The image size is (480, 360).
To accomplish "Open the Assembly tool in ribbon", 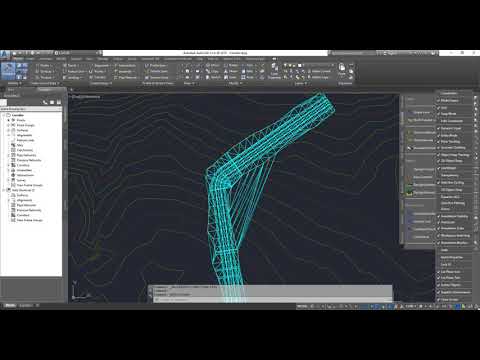I will [x=124, y=71].
